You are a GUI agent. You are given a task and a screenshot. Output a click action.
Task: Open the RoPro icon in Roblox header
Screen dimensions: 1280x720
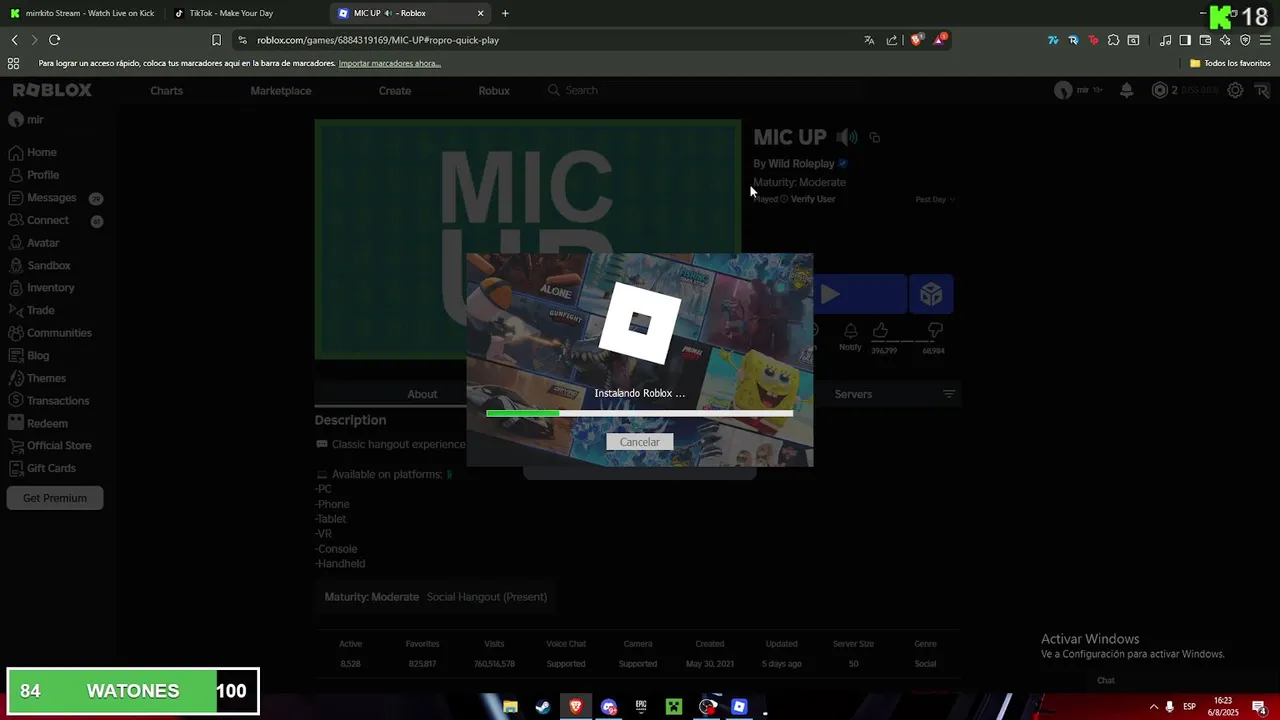pos(1262,90)
